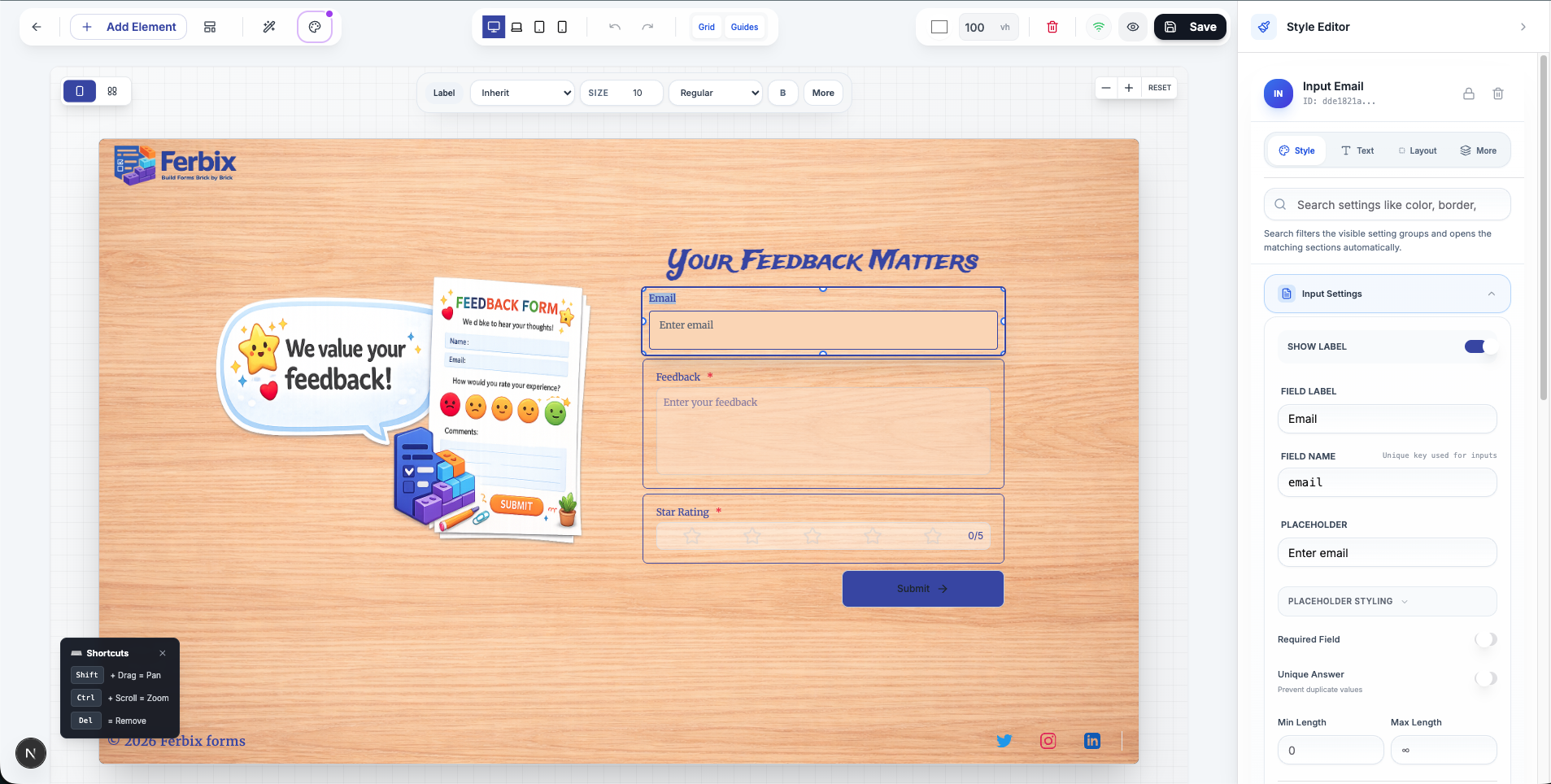Toggle Unique Answer switch
Image resolution: width=1551 pixels, height=784 pixels.
[1486, 678]
